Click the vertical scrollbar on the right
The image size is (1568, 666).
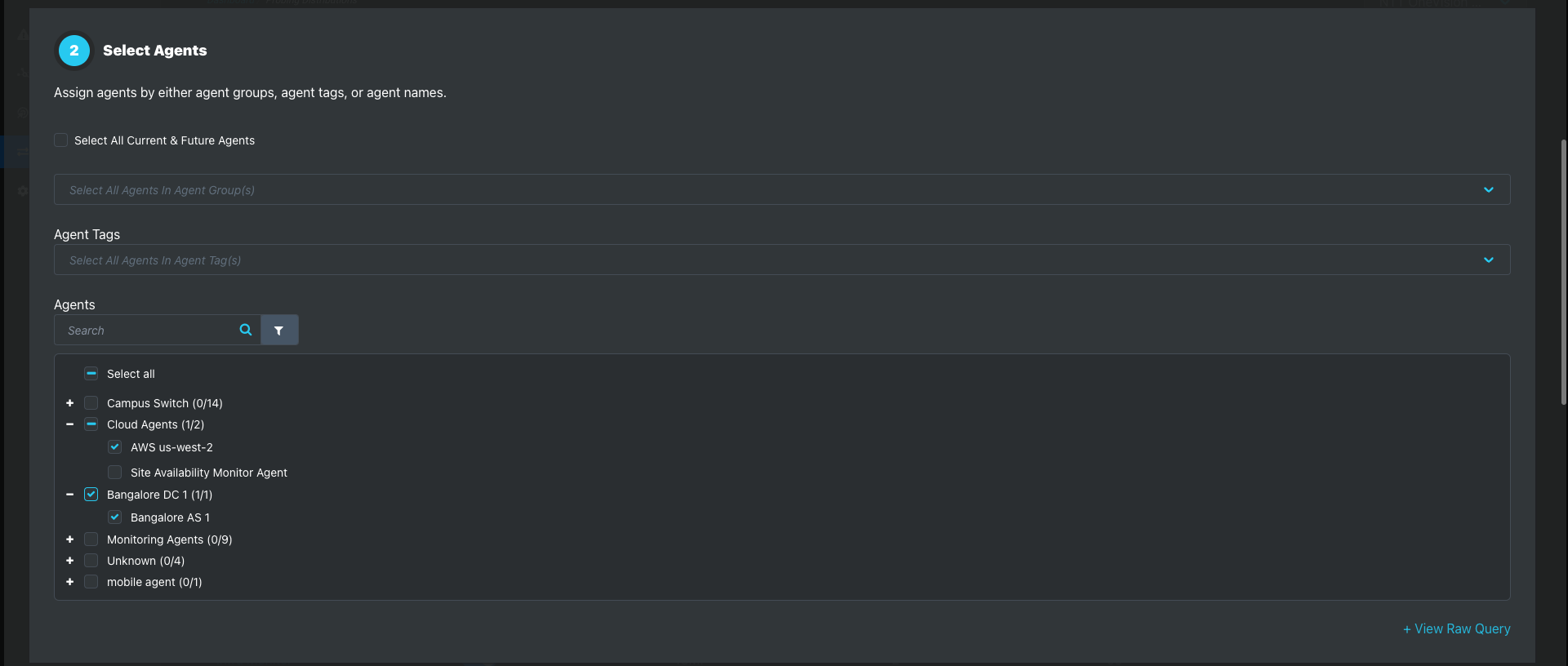(1563, 269)
